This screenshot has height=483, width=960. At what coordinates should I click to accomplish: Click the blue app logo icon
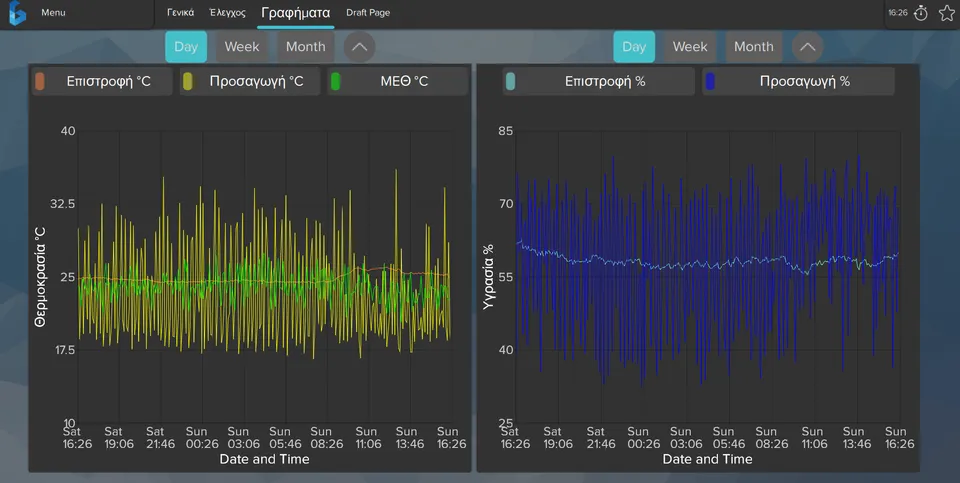[x=17, y=13]
